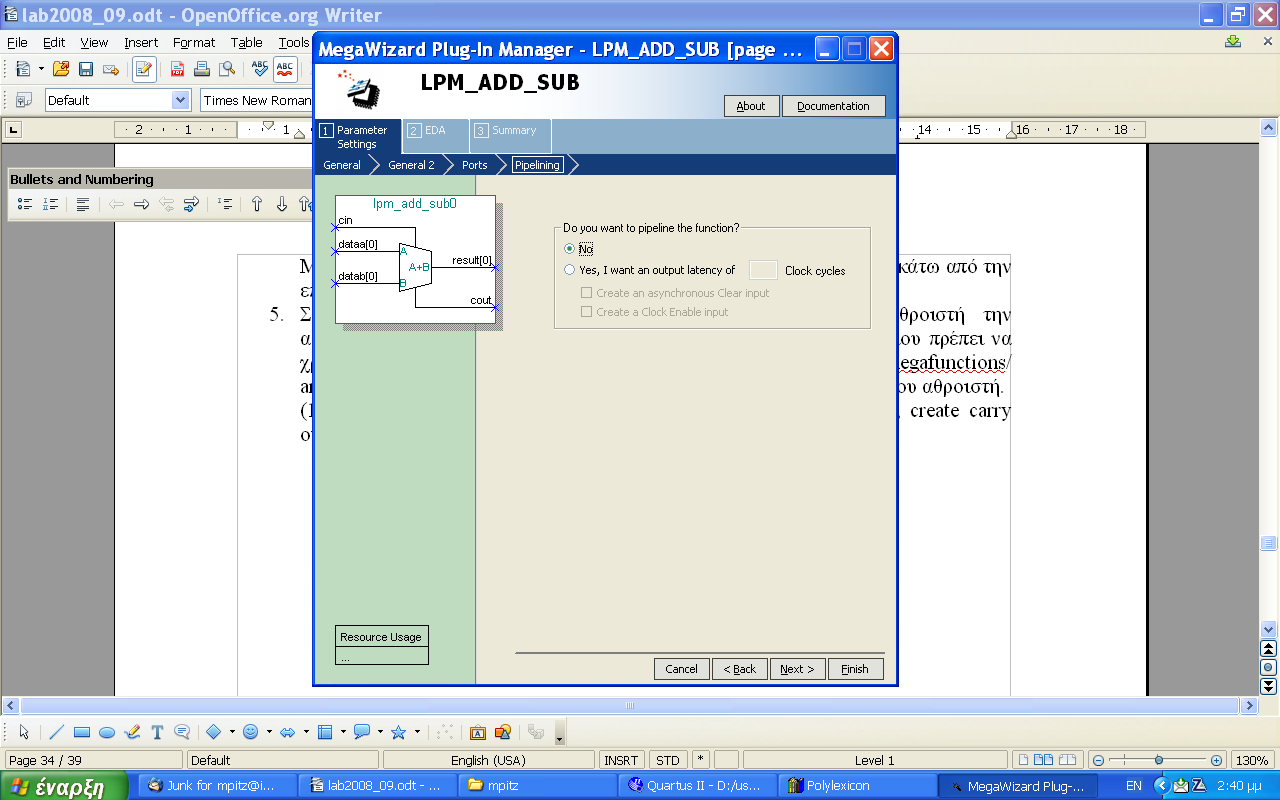Select 'Yes, I want an output latency' radio
1280x800 pixels.
[x=570, y=270]
